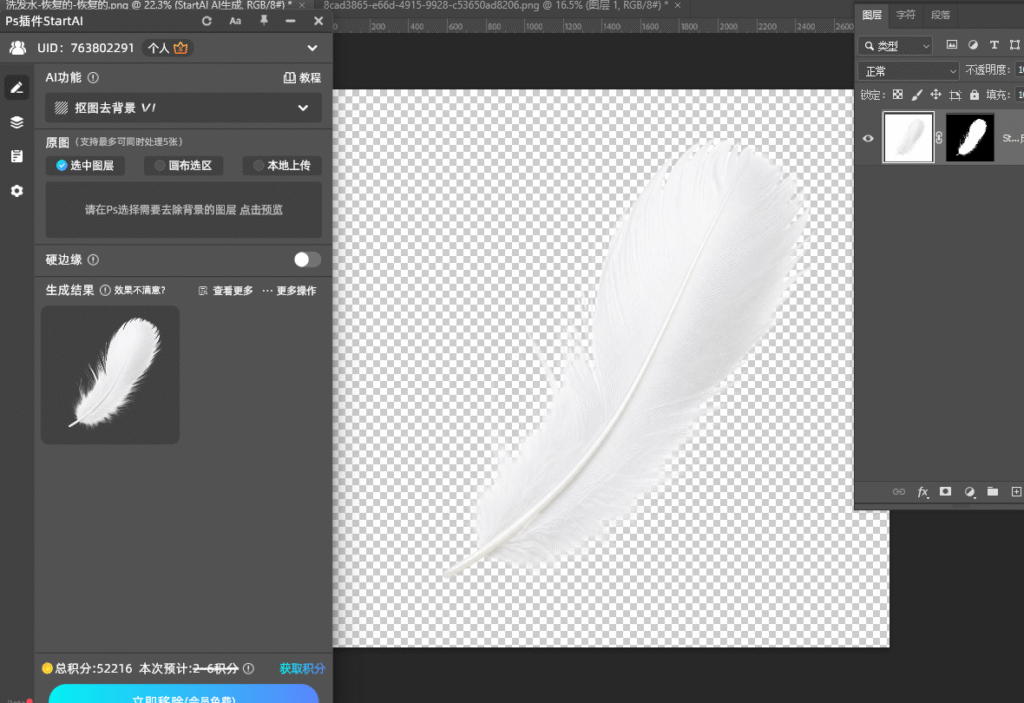
Task: Select the 画布选区 radio option
Action: [x=184, y=165]
